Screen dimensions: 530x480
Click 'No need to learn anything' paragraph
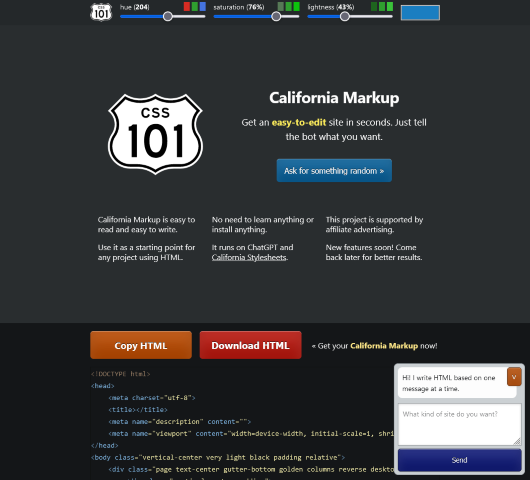(x=263, y=225)
